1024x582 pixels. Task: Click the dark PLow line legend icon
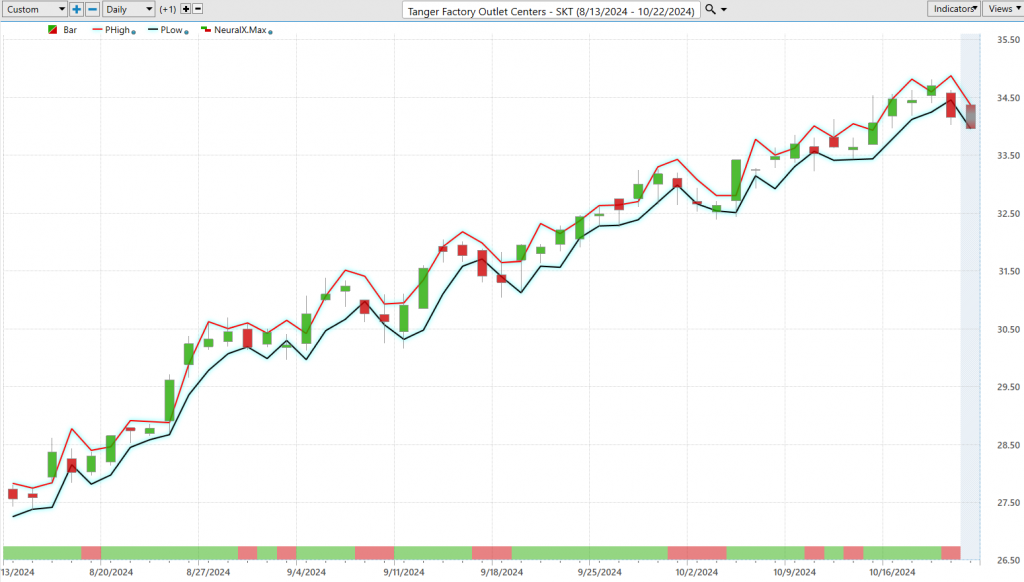point(153,30)
